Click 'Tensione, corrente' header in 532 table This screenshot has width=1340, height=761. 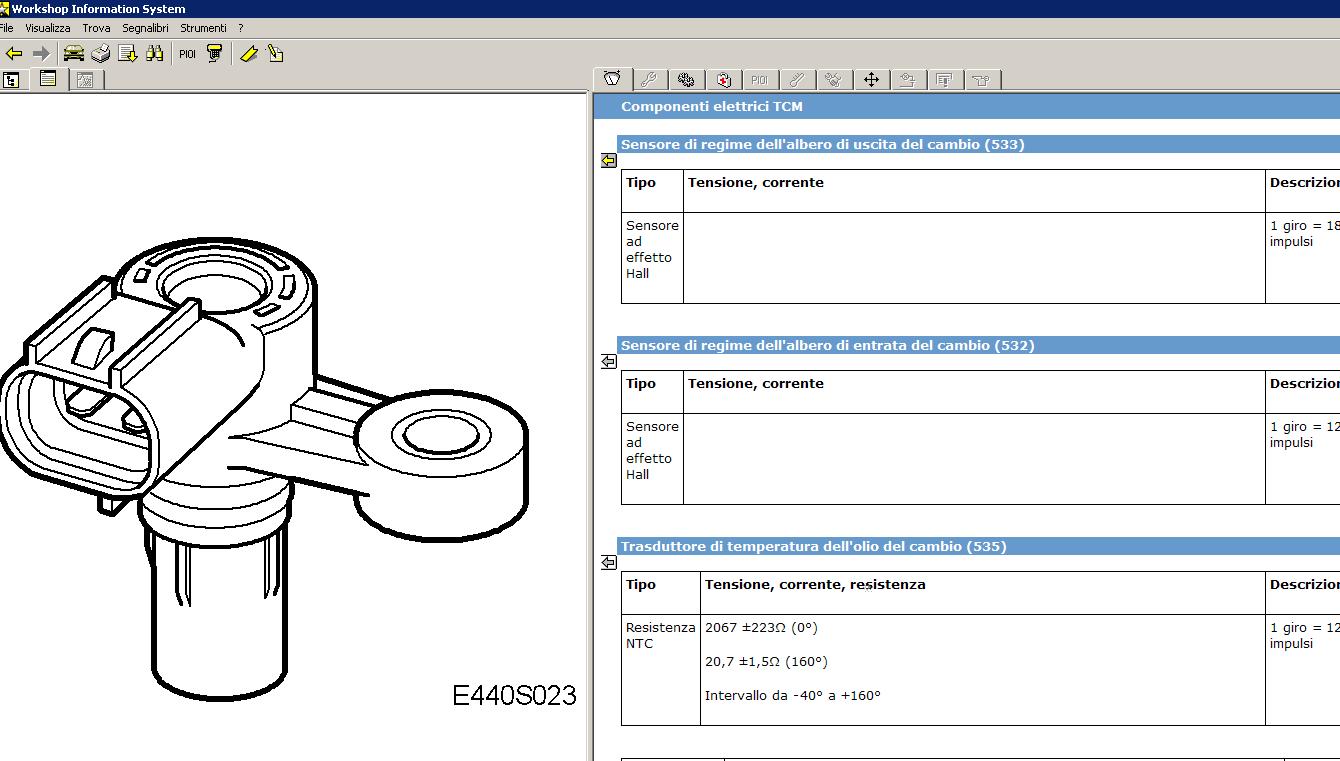[756, 383]
